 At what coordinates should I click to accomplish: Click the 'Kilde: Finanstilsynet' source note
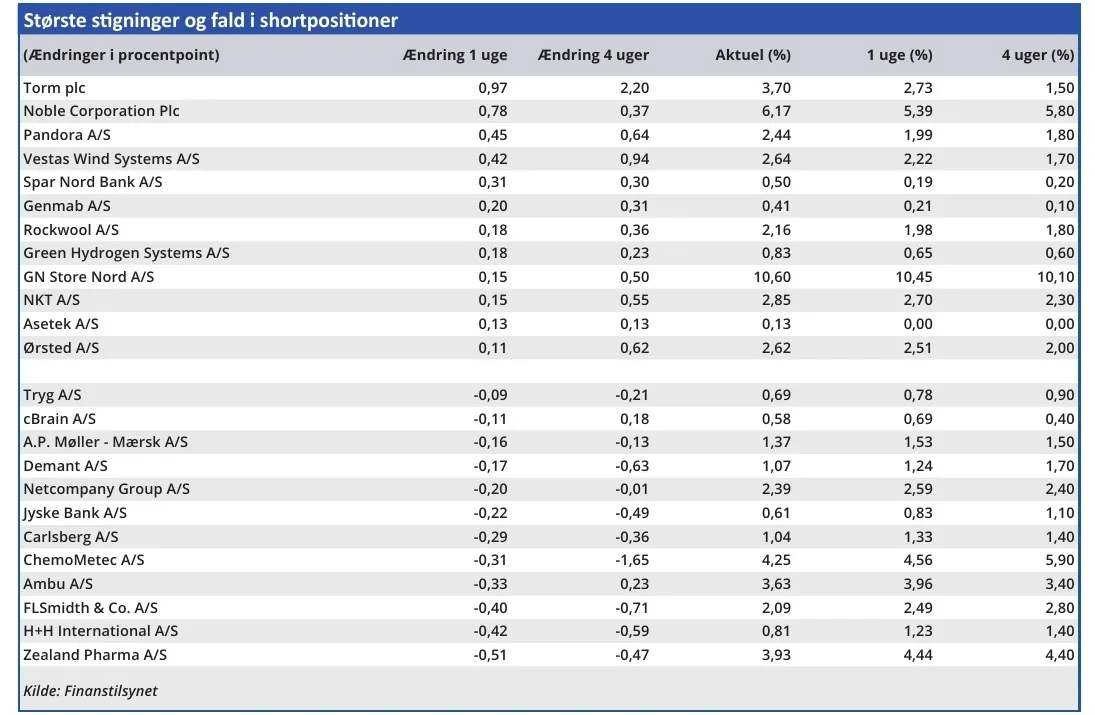tap(90, 690)
